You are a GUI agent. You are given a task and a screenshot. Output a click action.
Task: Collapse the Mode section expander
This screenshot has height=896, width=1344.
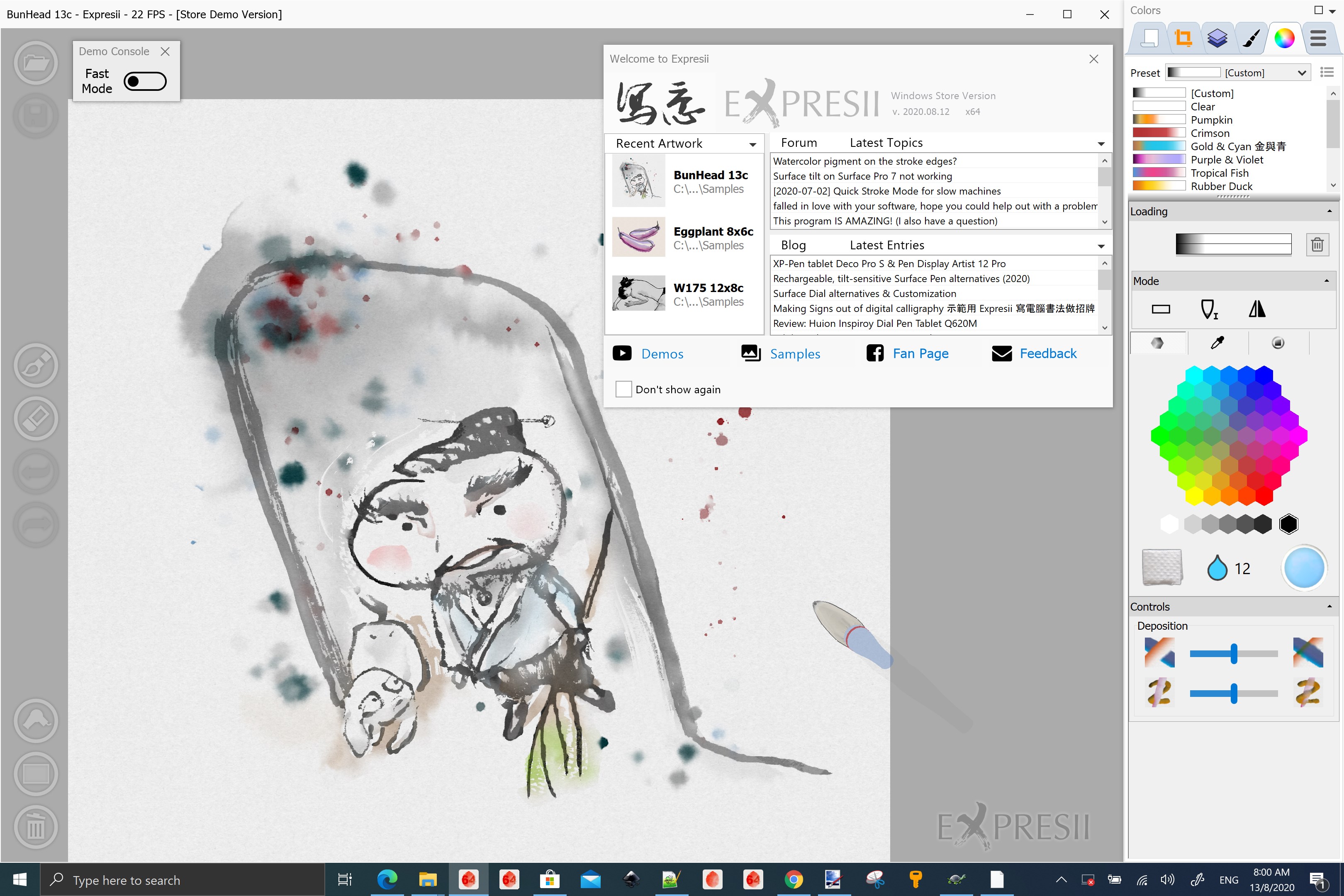coord(1326,280)
